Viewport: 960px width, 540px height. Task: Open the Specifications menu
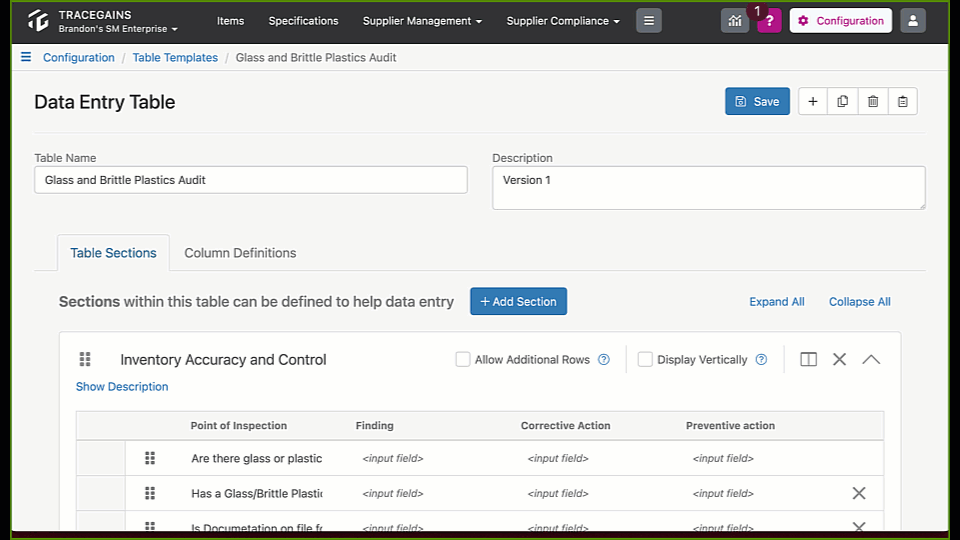point(303,21)
